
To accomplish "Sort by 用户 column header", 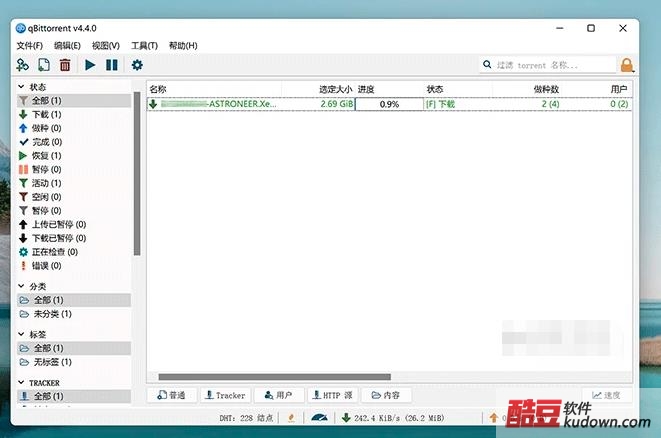I will [597, 89].
